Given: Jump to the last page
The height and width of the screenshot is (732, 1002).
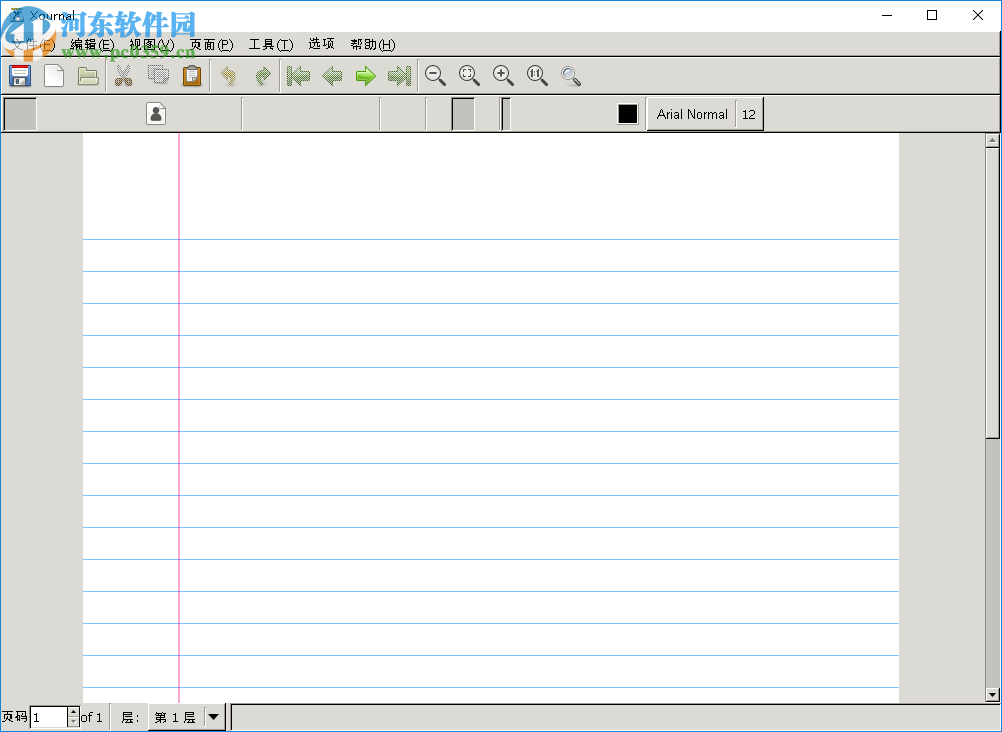Looking at the screenshot, I should [399, 75].
